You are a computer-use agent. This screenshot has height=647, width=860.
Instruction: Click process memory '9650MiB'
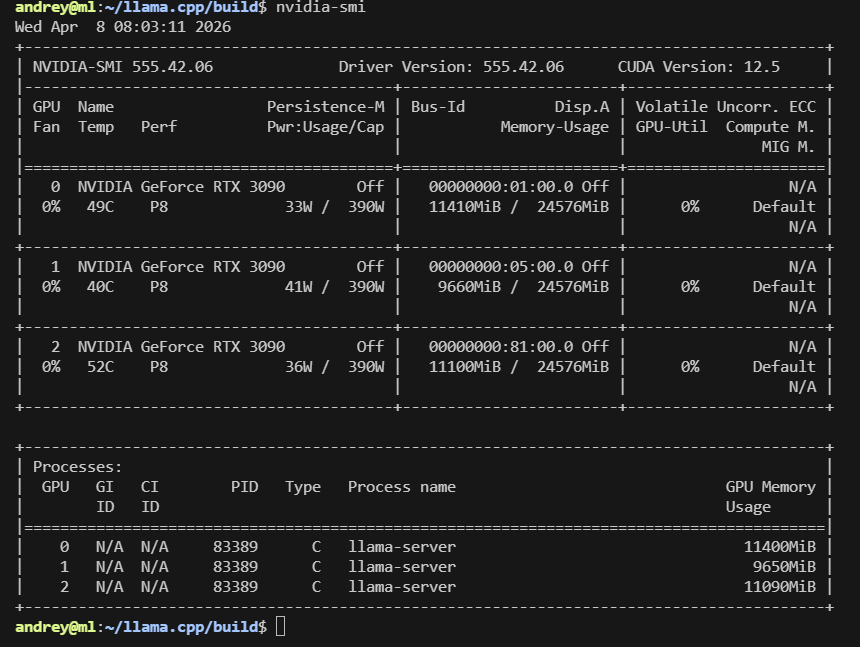click(x=784, y=567)
